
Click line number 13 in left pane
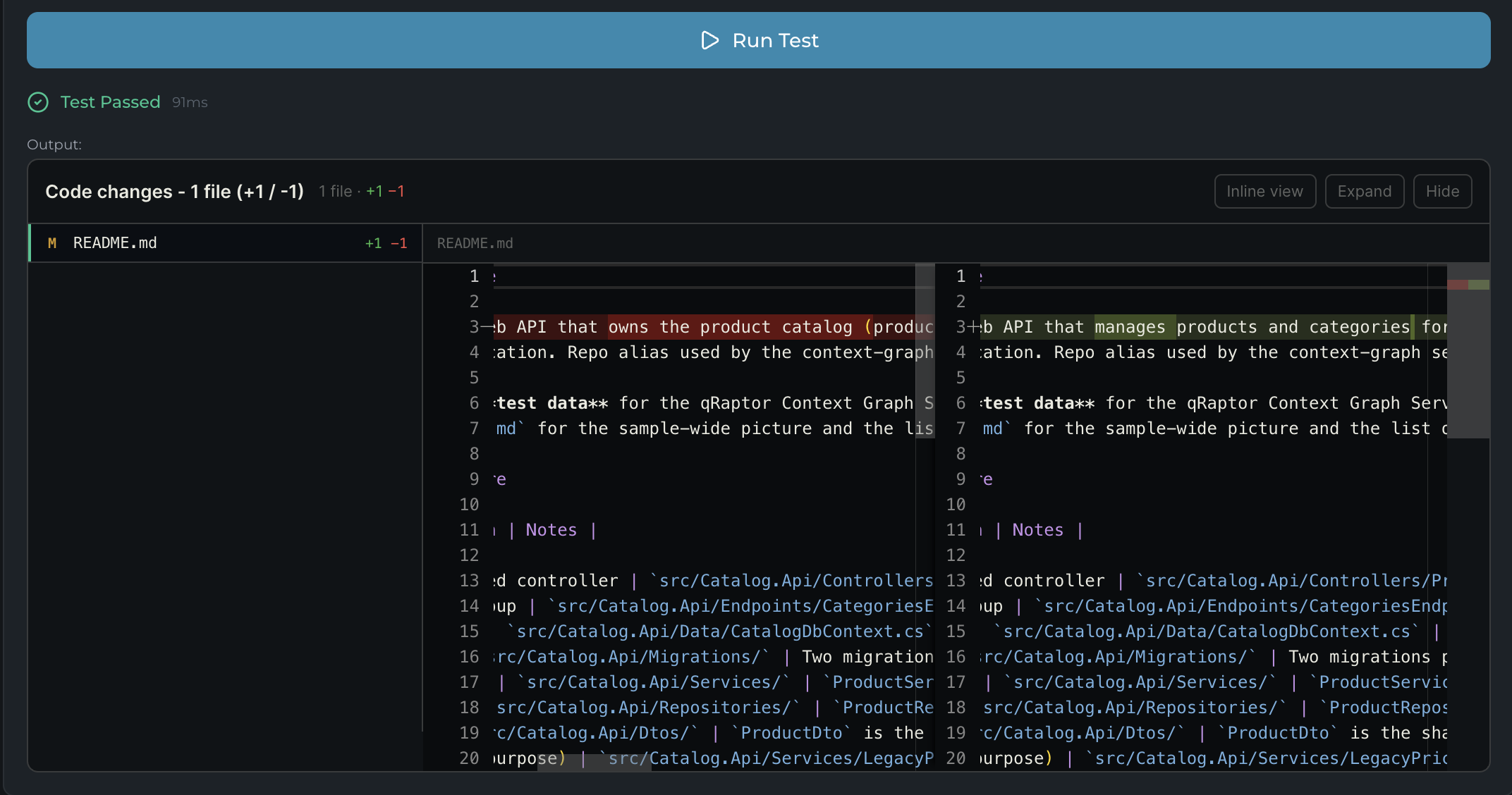click(x=470, y=581)
